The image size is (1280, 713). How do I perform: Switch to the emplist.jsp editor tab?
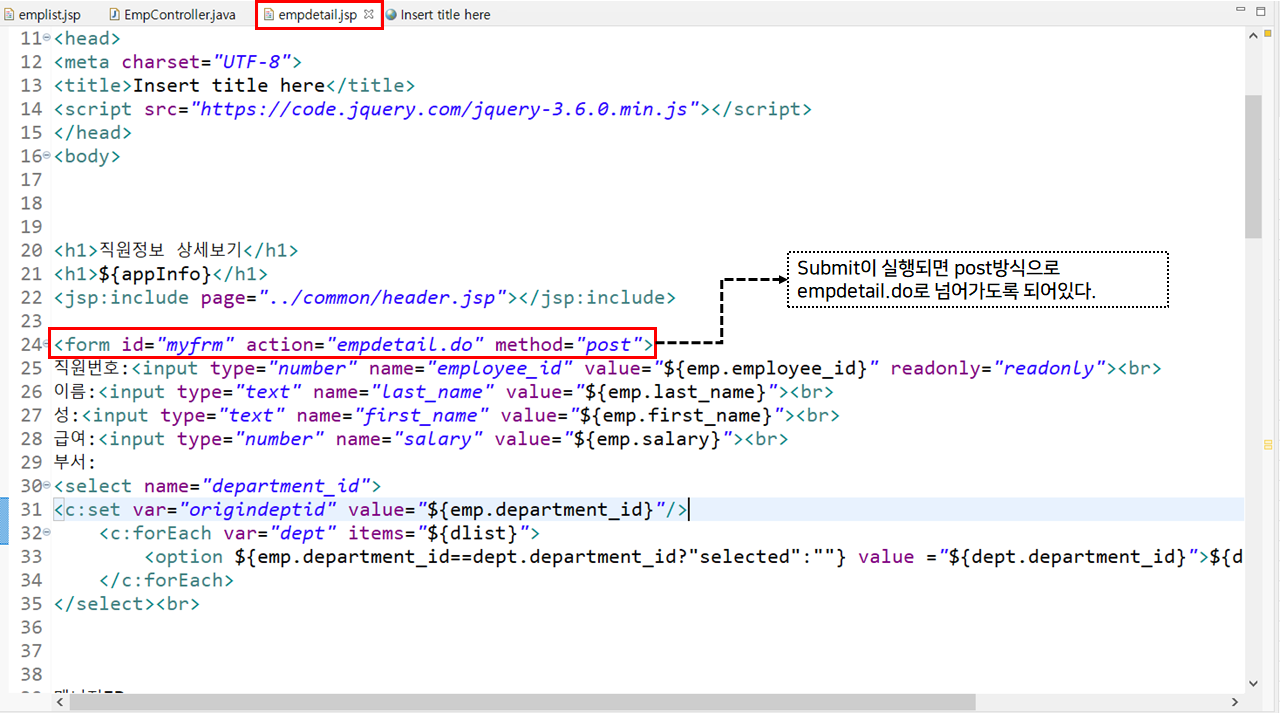coord(41,15)
